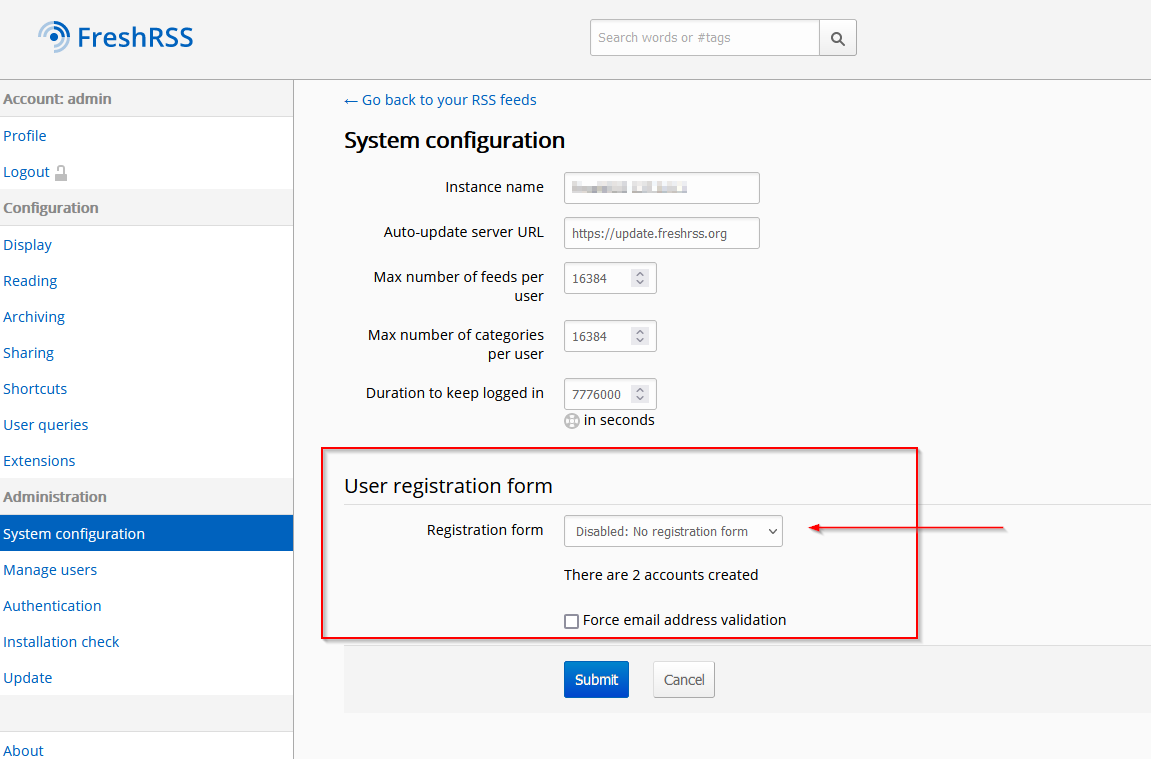Click the Max feeds per user stepper arrows

tap(640, 279)
